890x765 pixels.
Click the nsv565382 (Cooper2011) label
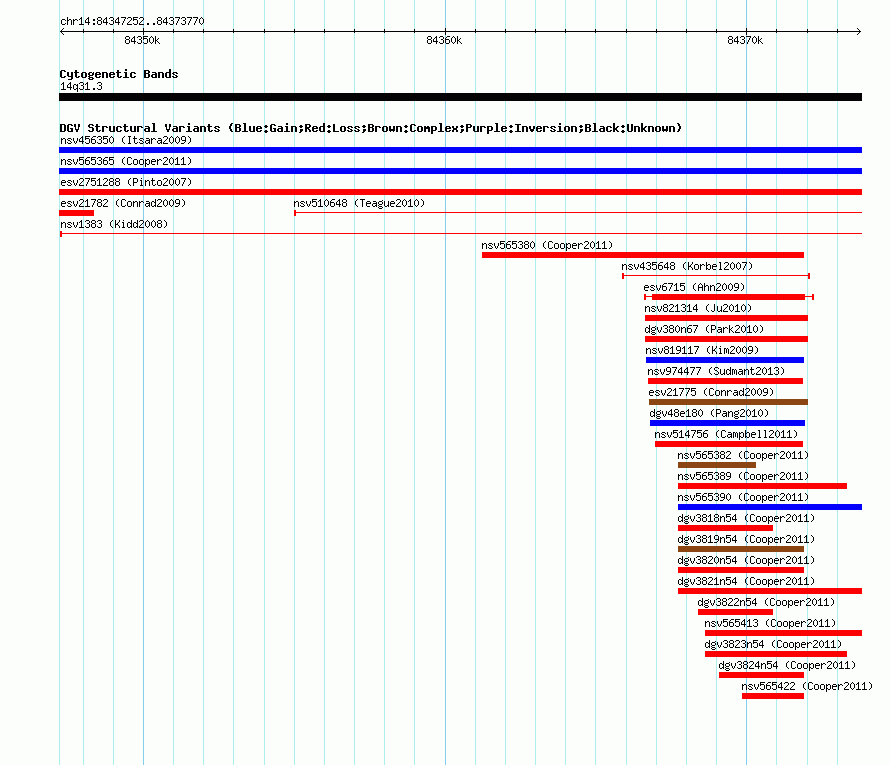tap(743, 455)
